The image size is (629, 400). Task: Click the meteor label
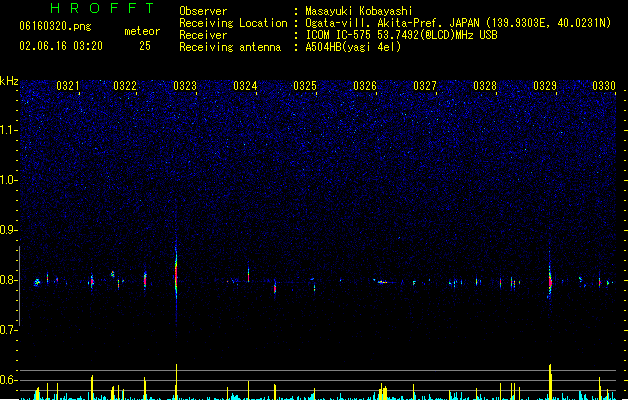[142, 31]
